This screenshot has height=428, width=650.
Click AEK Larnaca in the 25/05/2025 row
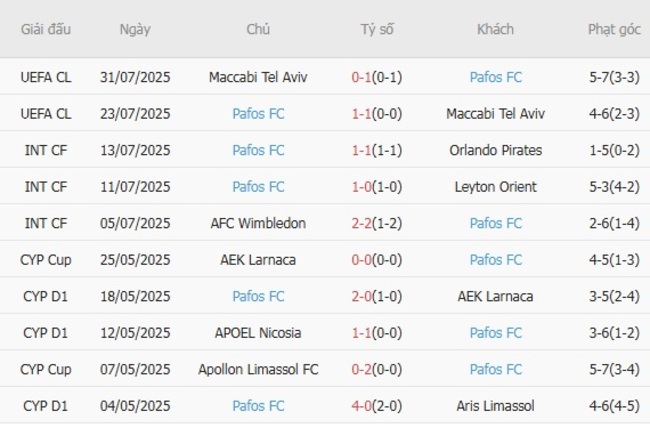258,260
